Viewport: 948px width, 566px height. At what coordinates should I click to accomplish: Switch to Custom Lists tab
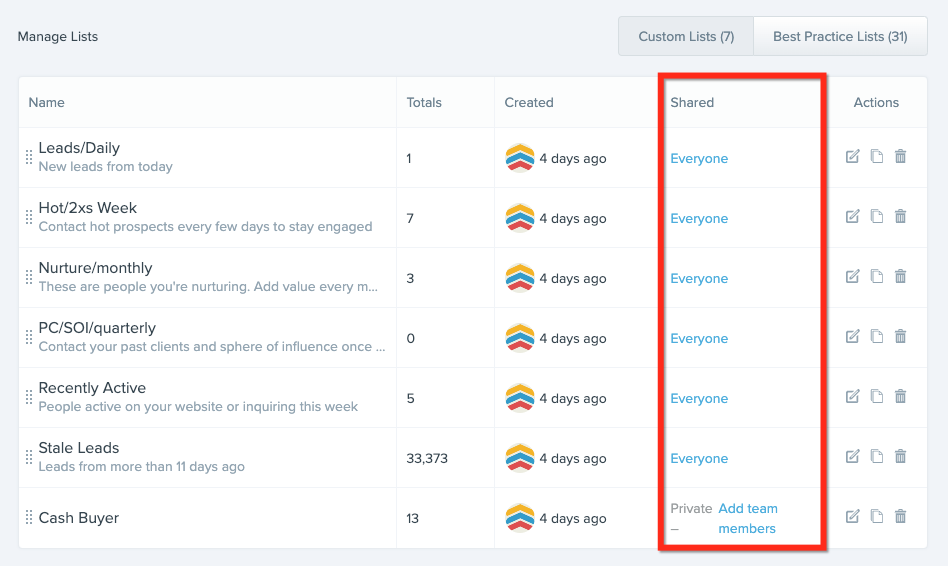(686, 36)
